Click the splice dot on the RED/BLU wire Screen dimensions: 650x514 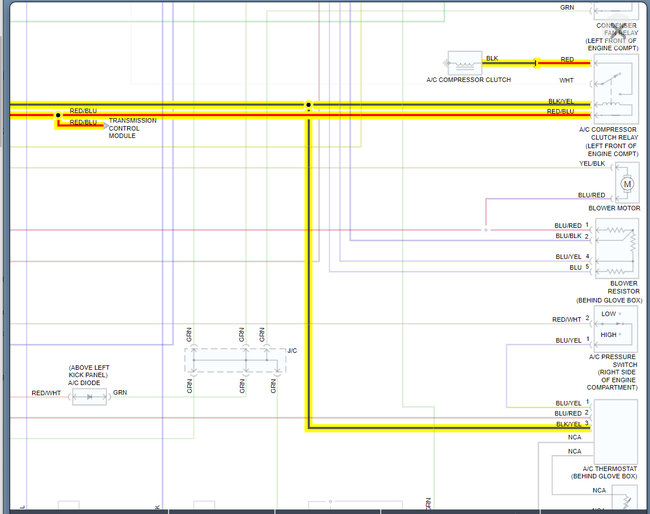tap(58, 115)
